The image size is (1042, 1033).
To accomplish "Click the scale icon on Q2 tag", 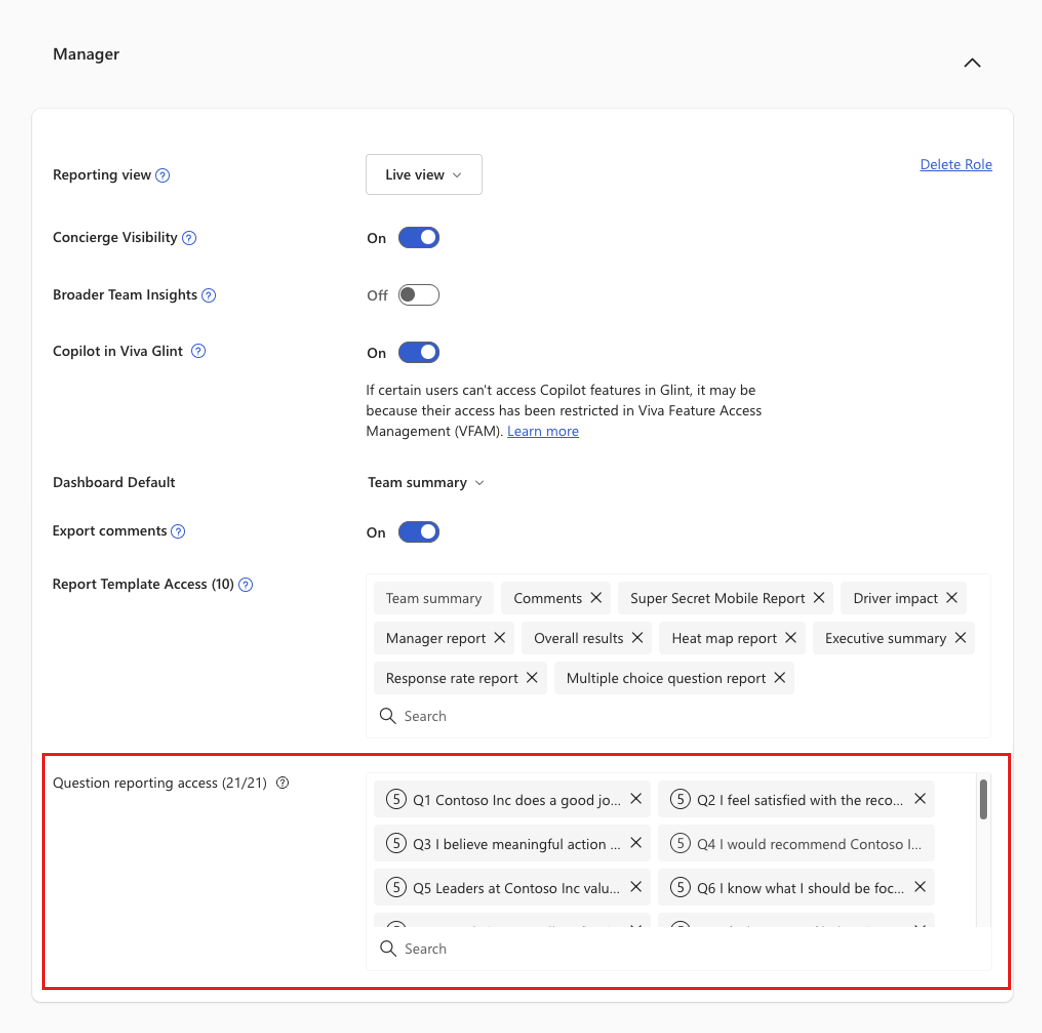I will [x=680, y=799].
